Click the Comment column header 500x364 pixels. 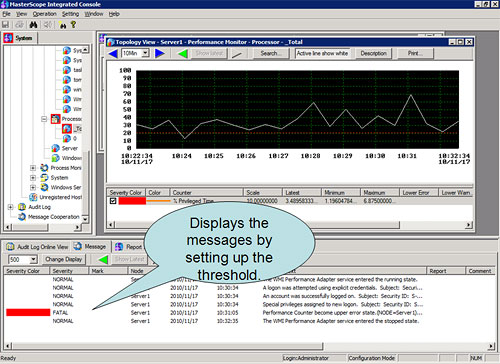click(480, 271)
